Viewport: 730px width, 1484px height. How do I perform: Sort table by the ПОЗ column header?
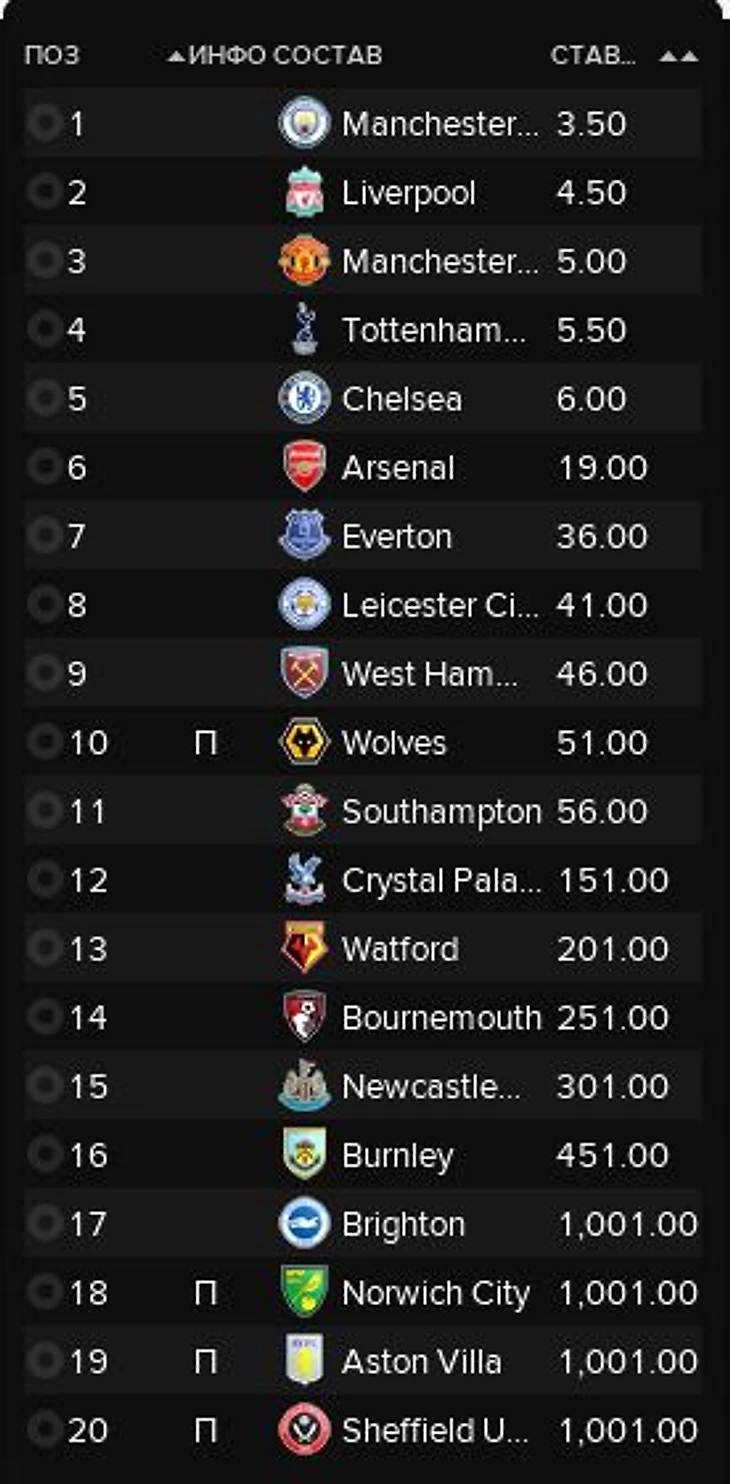click(51, 55)
